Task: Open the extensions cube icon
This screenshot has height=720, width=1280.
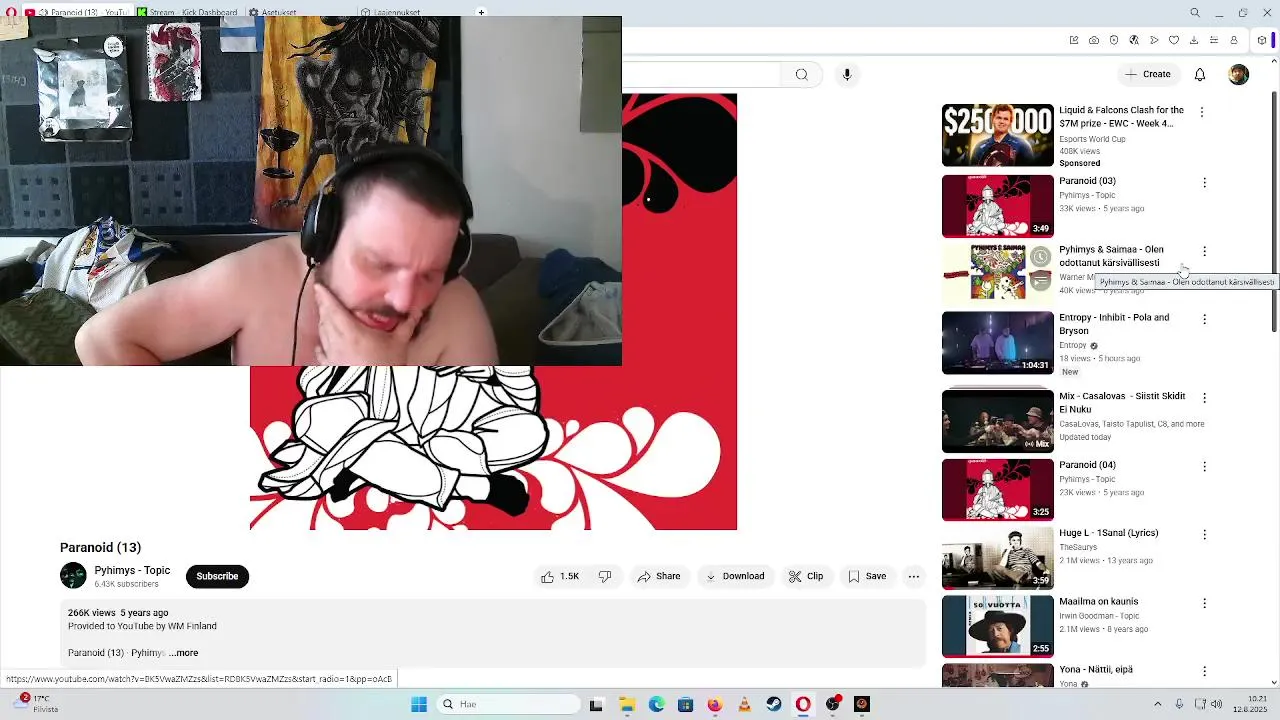Action: pos(1262,40)
